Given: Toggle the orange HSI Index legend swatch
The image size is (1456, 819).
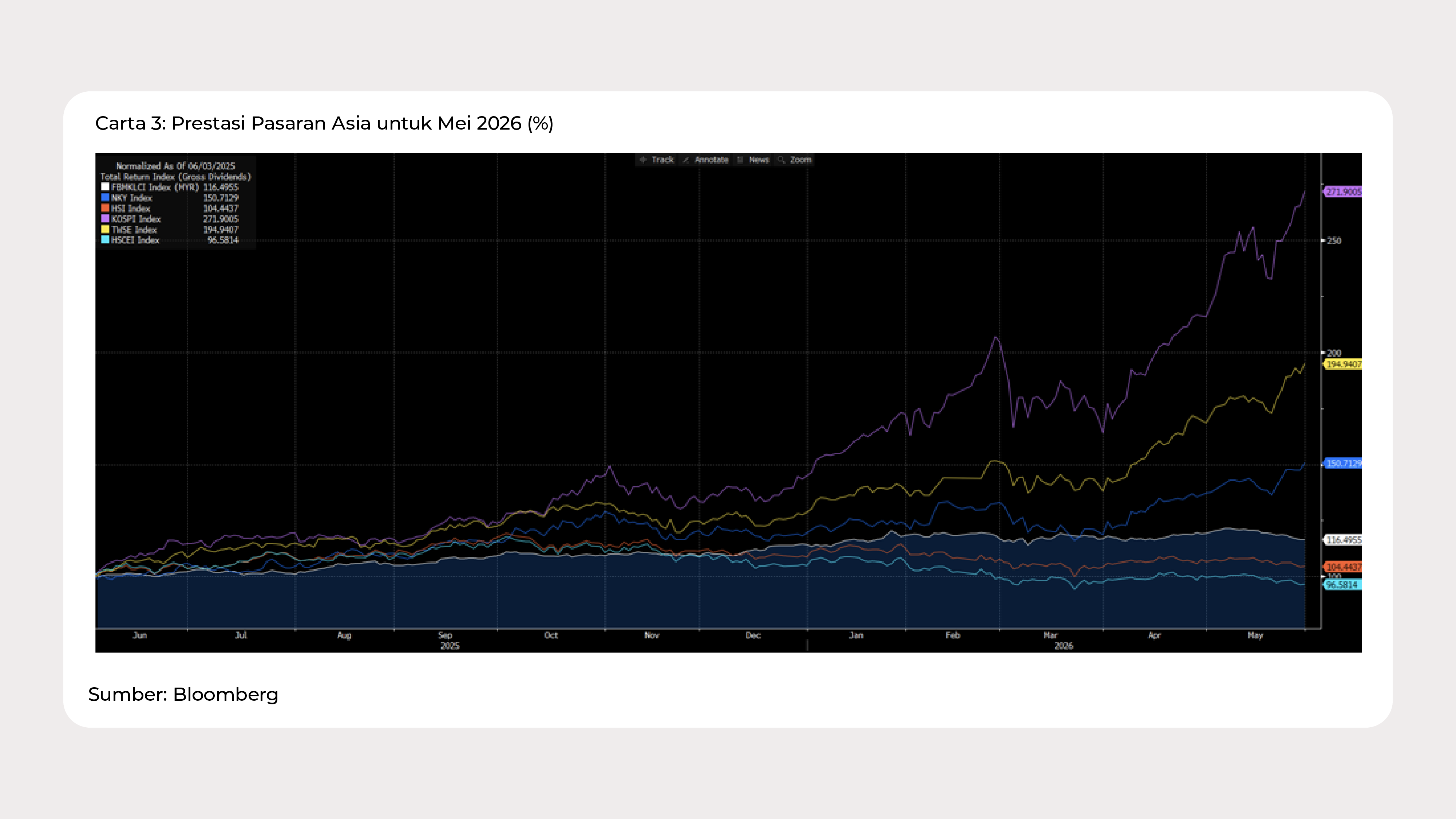Looking at the screenshot, I should pos(105,208).
